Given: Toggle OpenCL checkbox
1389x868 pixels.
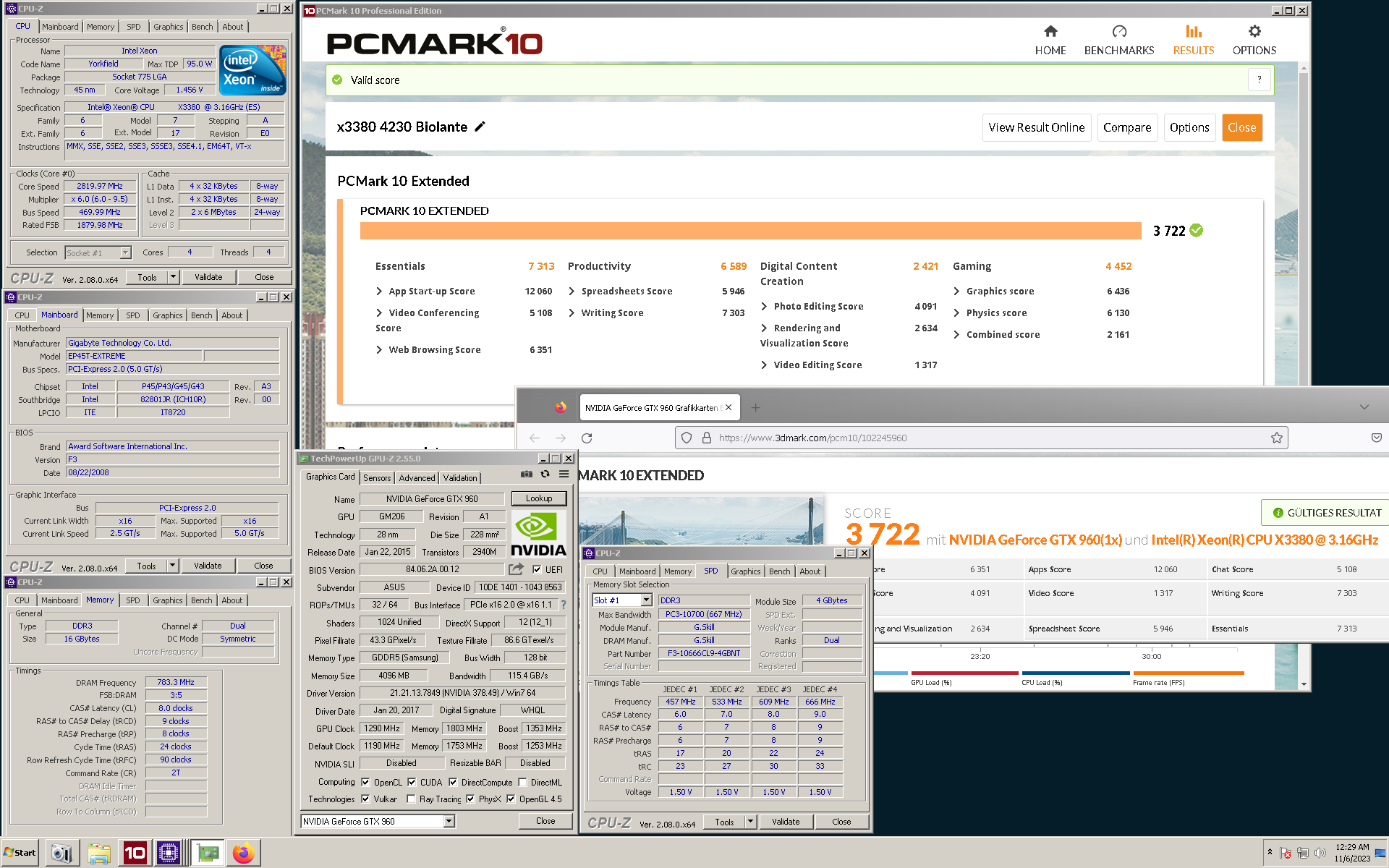Looking at the screenshot, I should [x=365, y=782].
